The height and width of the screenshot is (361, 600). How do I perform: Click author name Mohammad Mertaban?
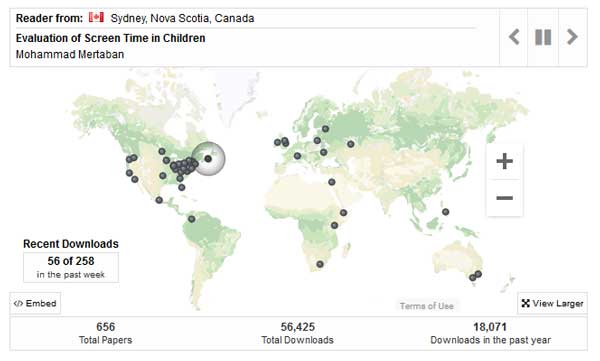[70, 54]
